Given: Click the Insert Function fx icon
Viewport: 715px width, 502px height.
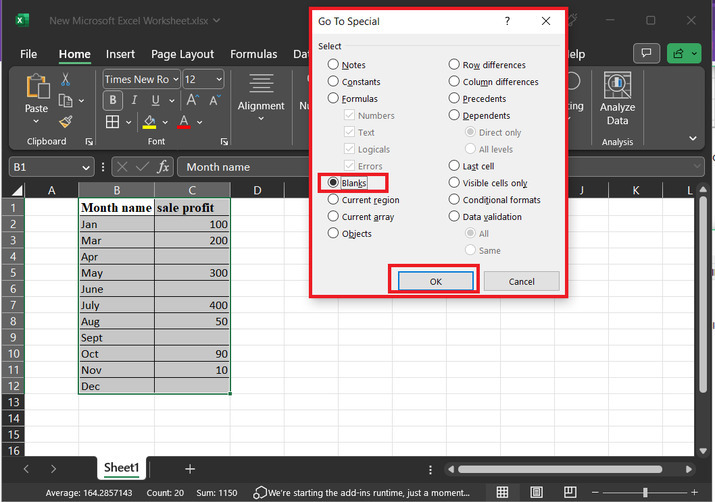Looking at the screenshot, I should pos(163,167).
